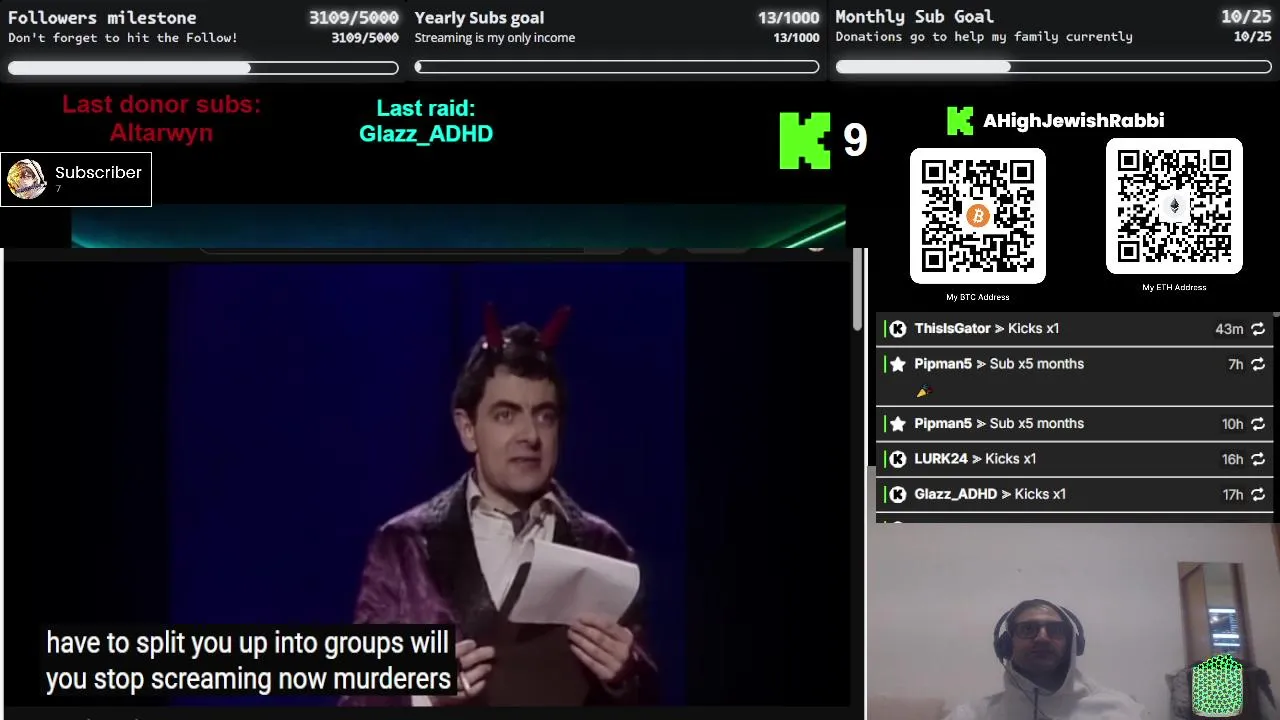
Task: Click the green mesh cube icon in webcam
Action: pyautogui.click(x=1217, y=686)
